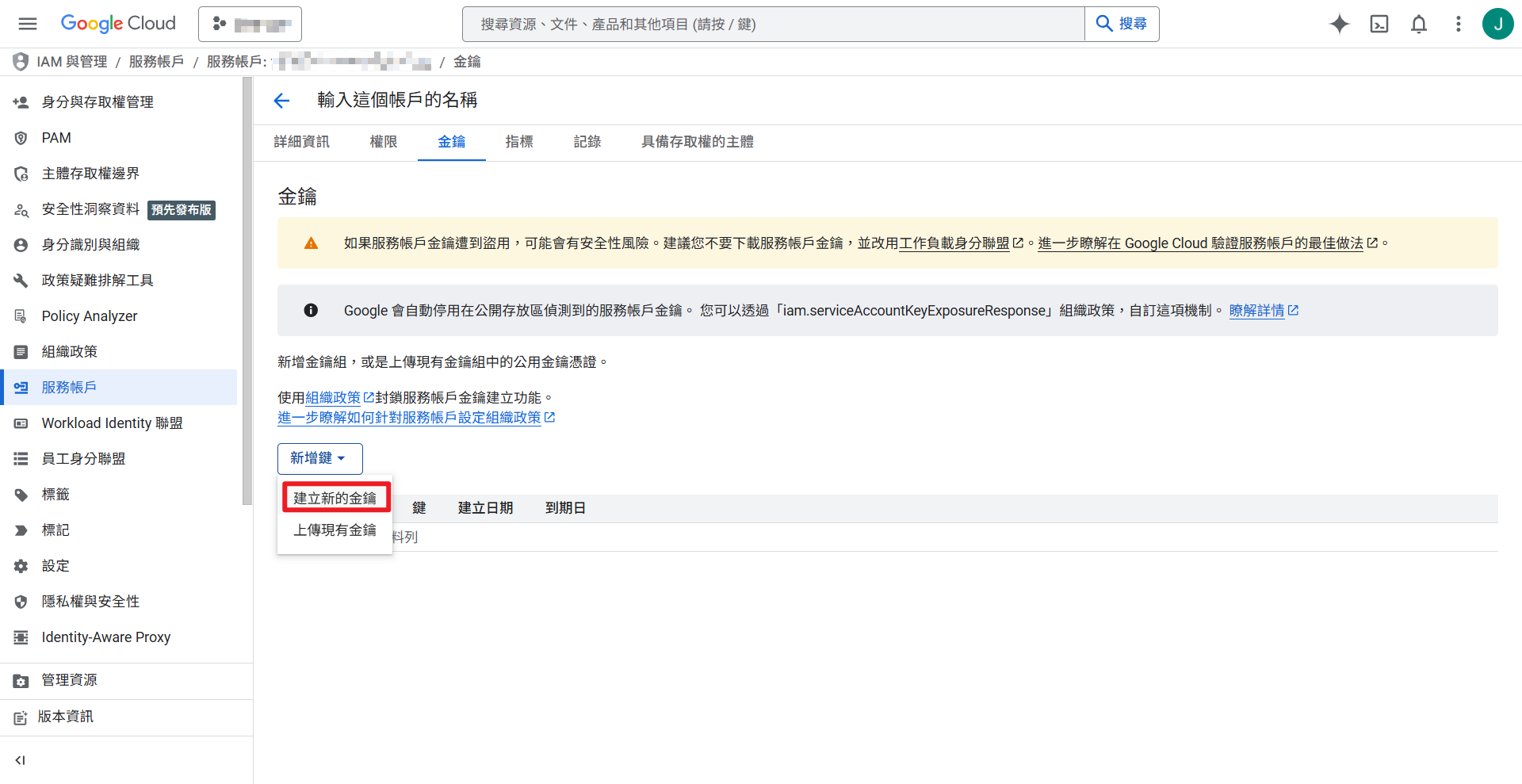Open the Gemini assistant sparkle icon
The width and height of the screenshot is (1522, 784).
click(x=1339, y=24)
